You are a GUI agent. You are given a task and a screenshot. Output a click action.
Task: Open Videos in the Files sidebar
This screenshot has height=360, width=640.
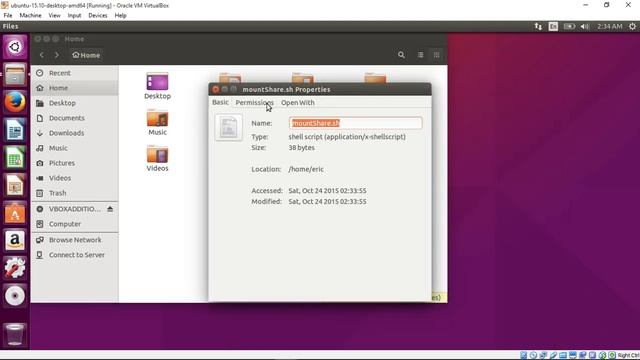coord(75,178)
